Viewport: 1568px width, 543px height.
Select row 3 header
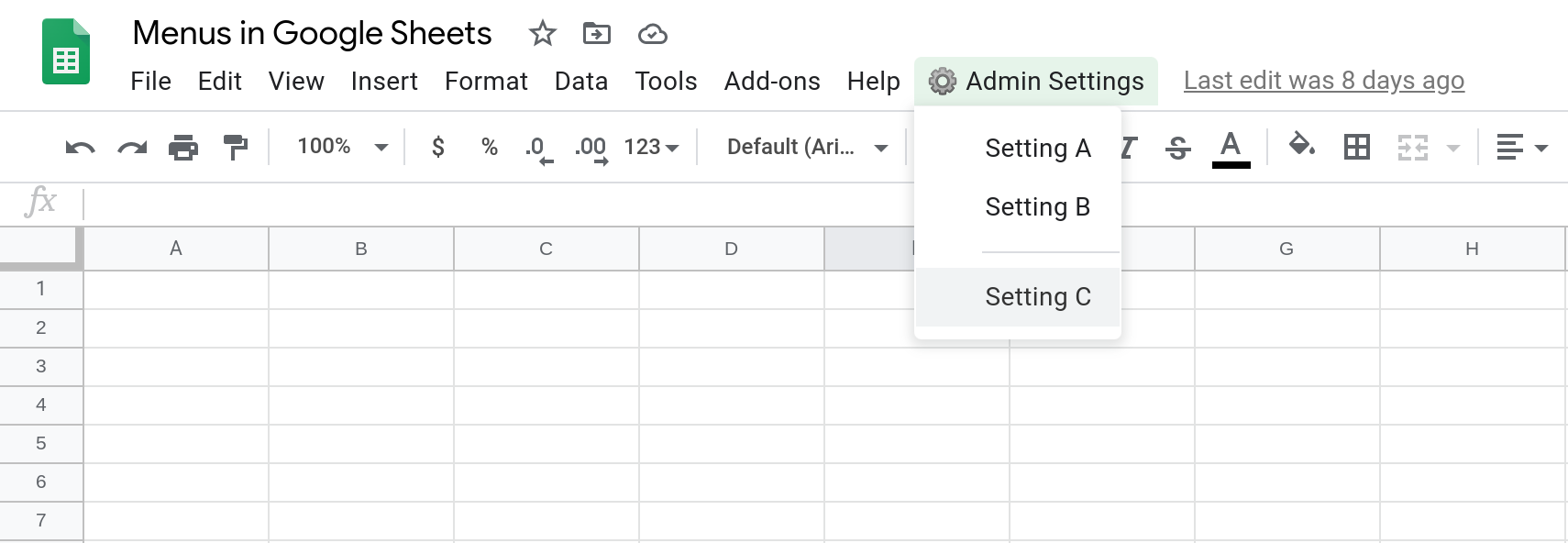(41, 366)
